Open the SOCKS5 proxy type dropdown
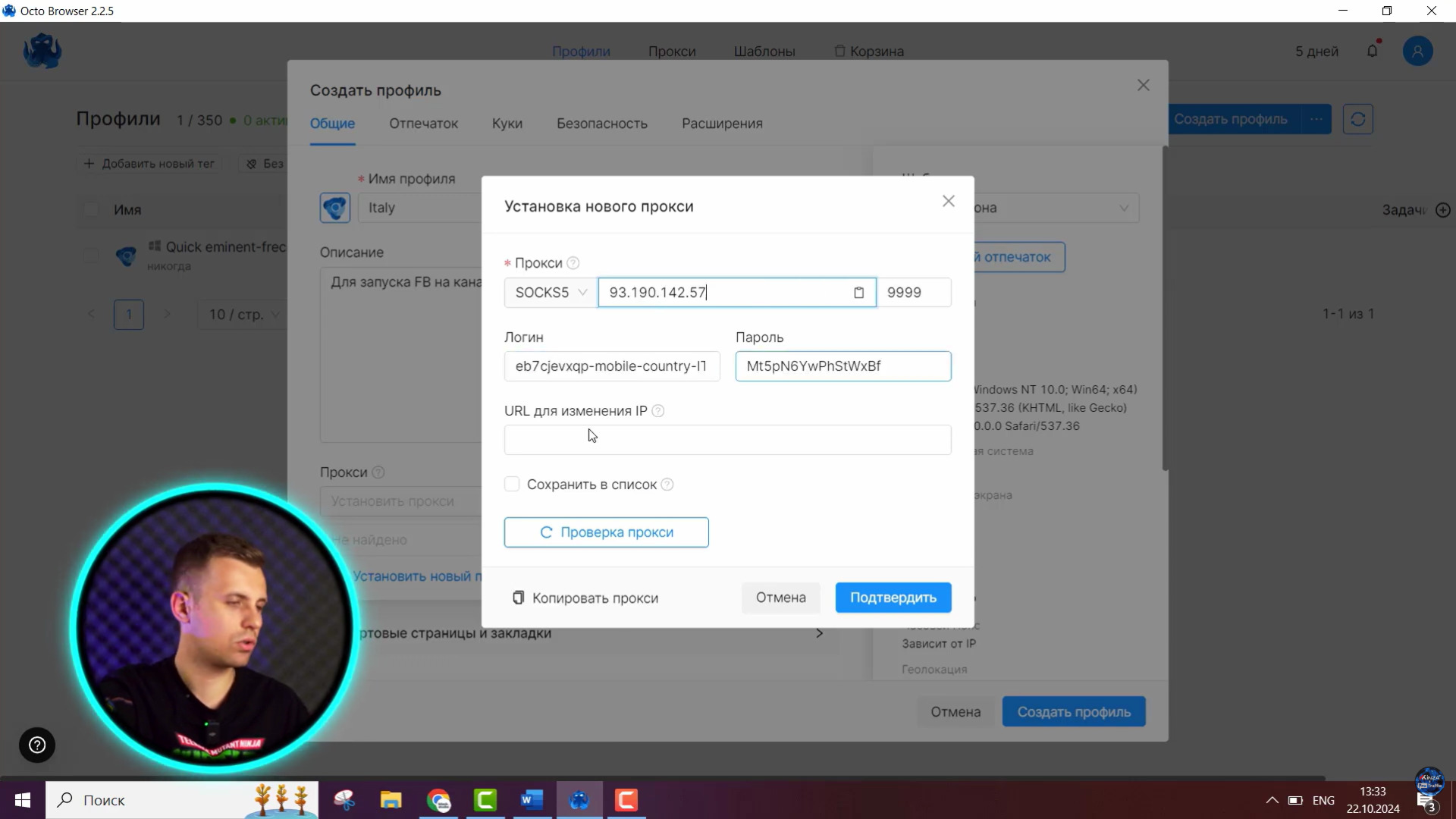1456x819 pixels. tap(551, 293)
